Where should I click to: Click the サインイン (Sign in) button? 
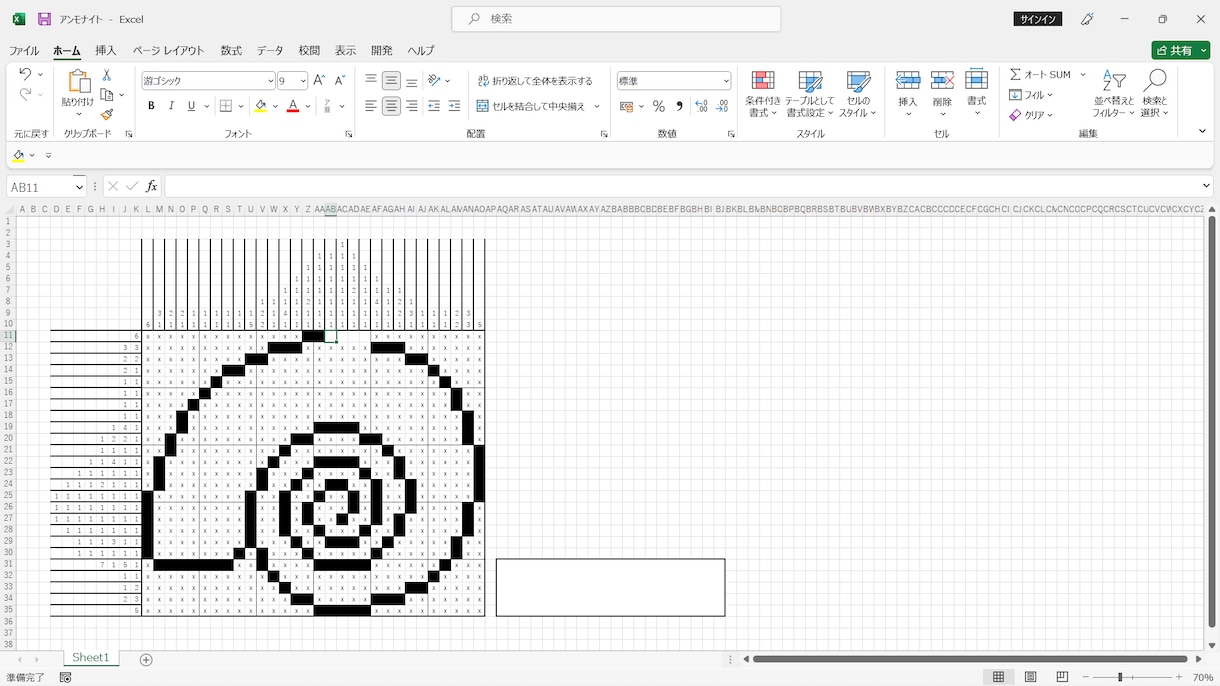(1038, 19)
